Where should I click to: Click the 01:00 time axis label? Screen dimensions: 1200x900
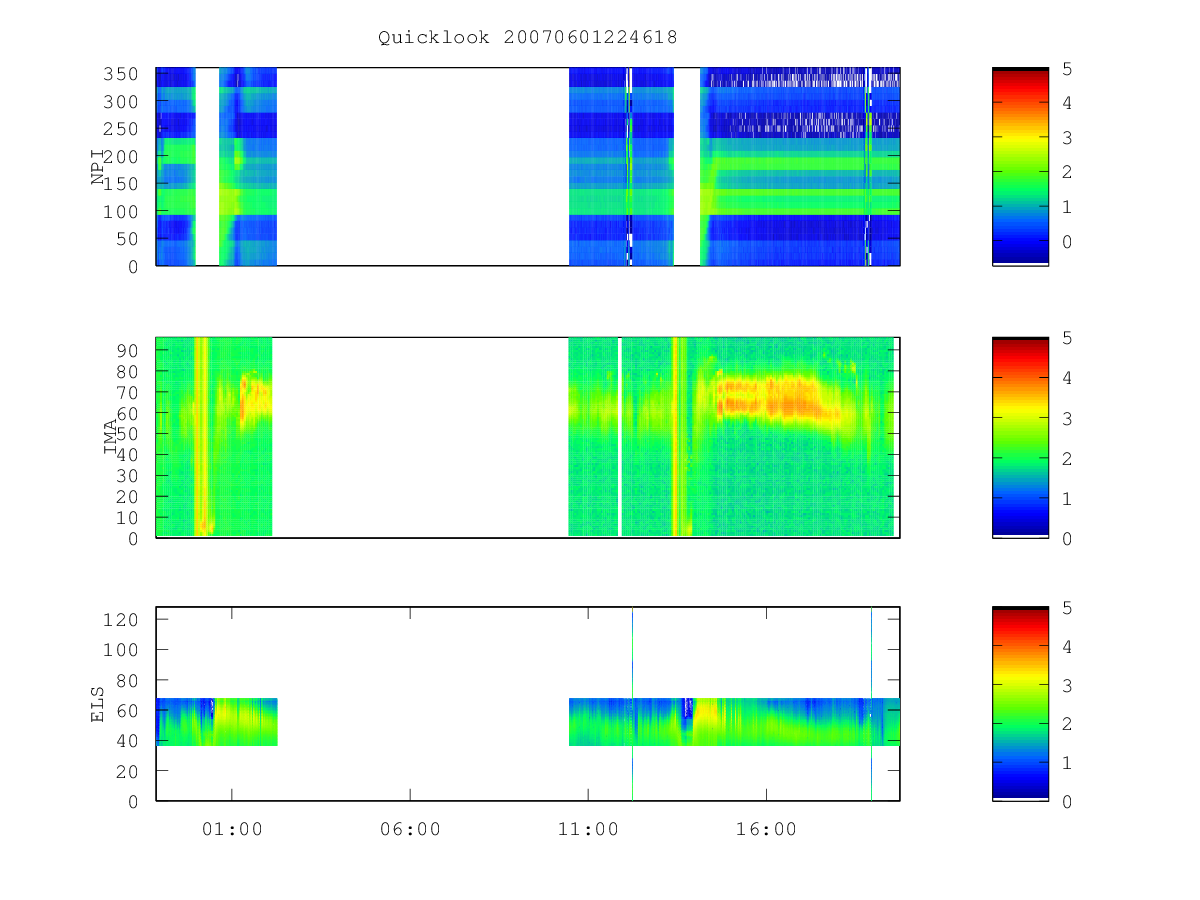(232, 829)
